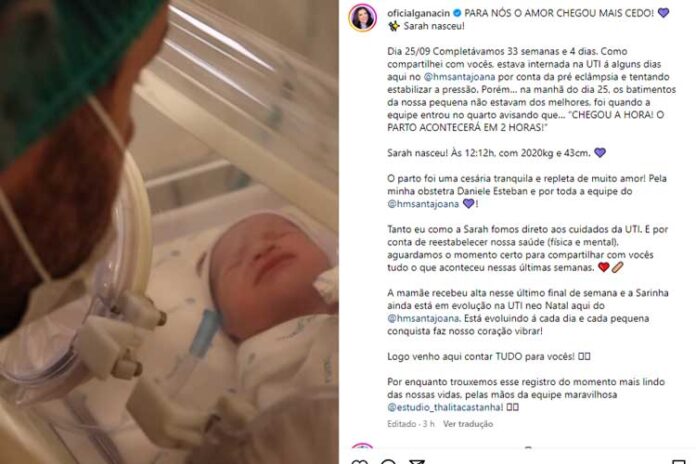This screenshot has width=696, height=464.
Task: Like the post with the heart icon
Action: (x=360, y=462)
